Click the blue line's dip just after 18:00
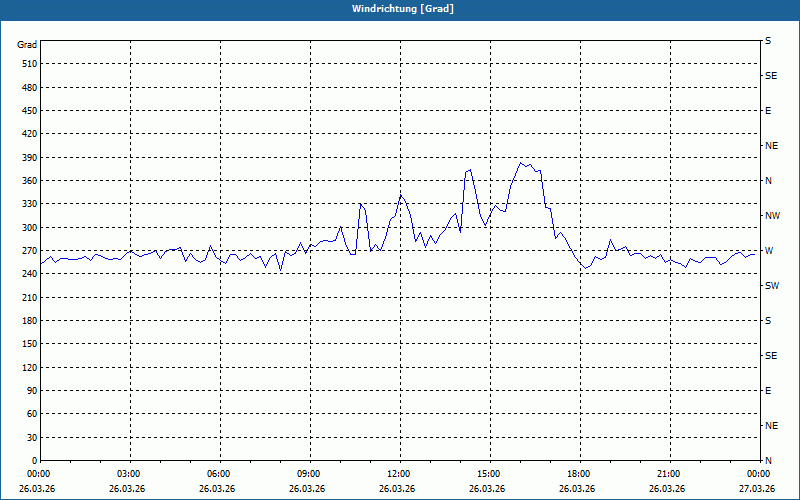800x500 pixels. coord(586,268)
